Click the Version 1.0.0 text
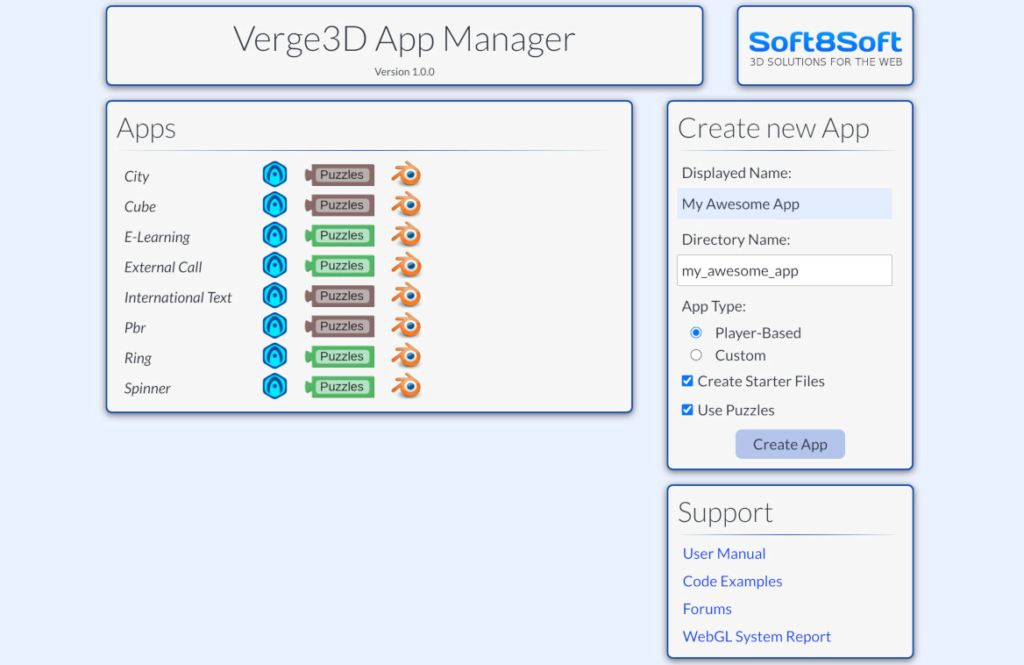 404,72
